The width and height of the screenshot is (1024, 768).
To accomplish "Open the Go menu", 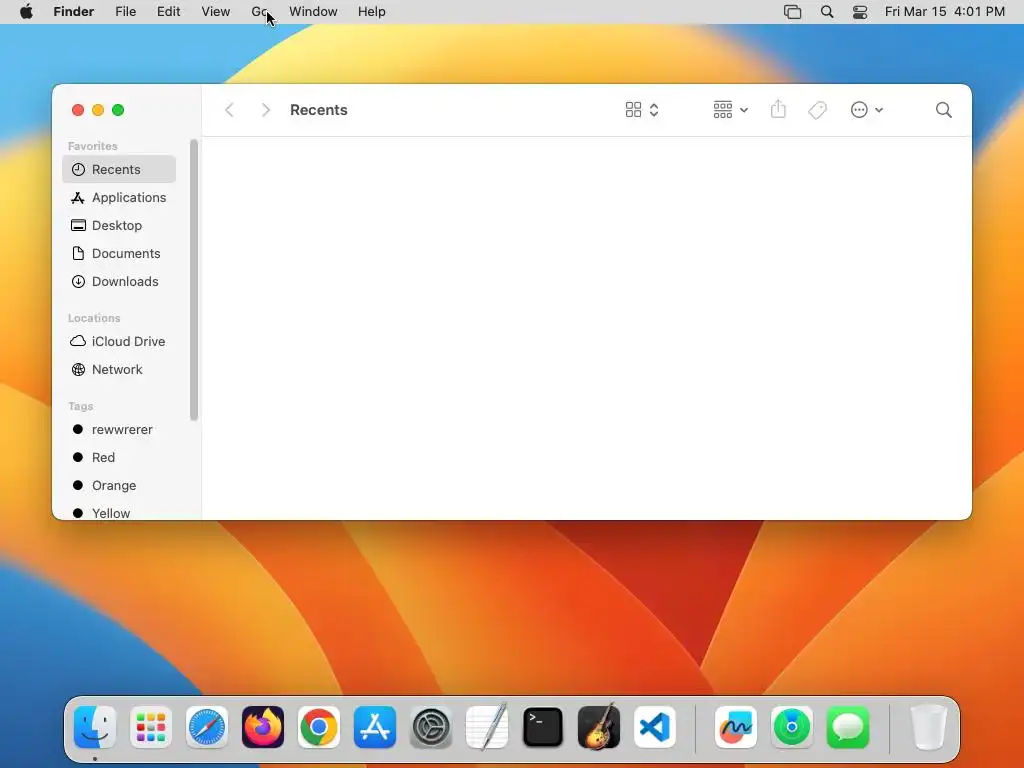I will [x=259, y=12].
